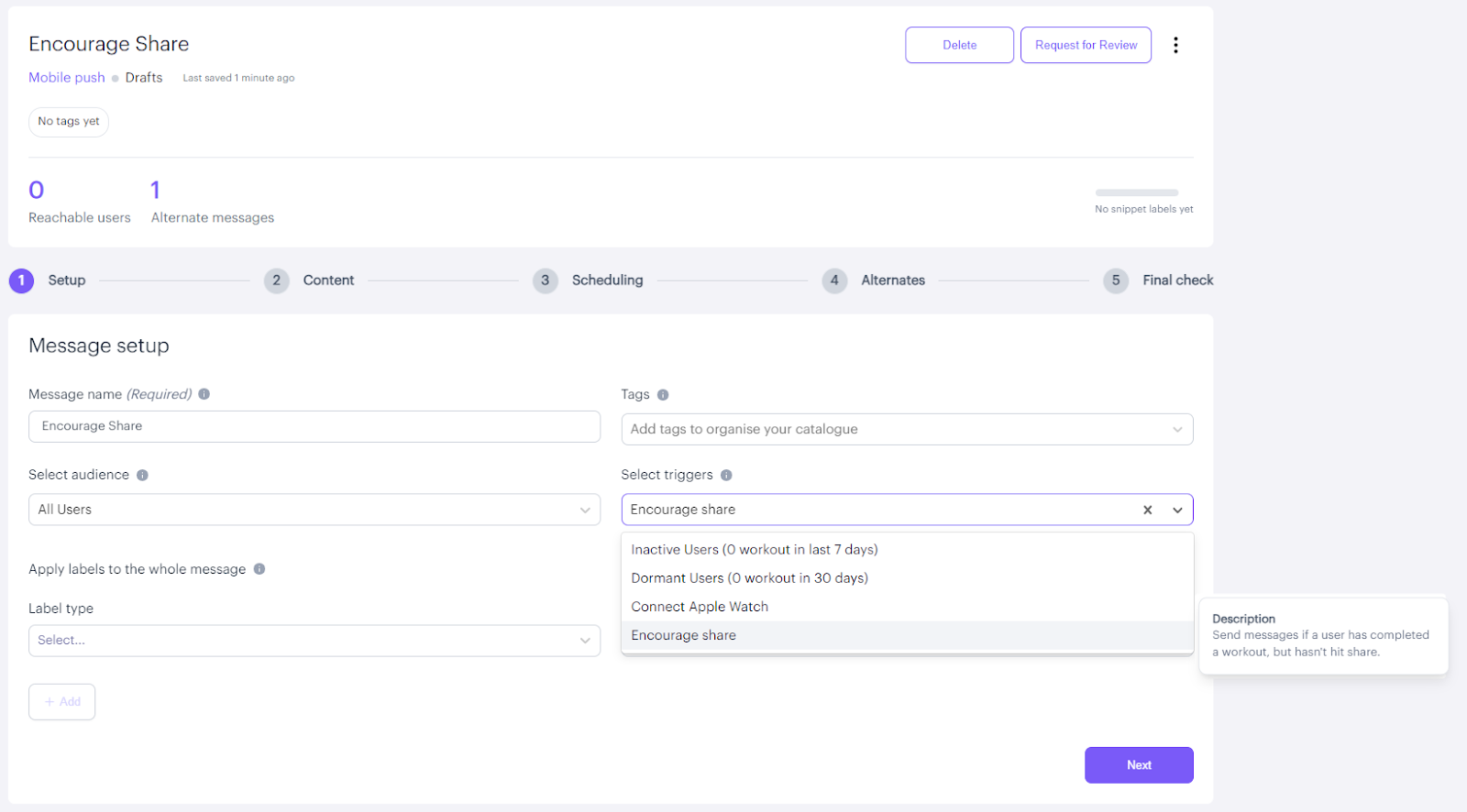
Task: Choose Connect Apple Watch trigger option
Action: 700,607
